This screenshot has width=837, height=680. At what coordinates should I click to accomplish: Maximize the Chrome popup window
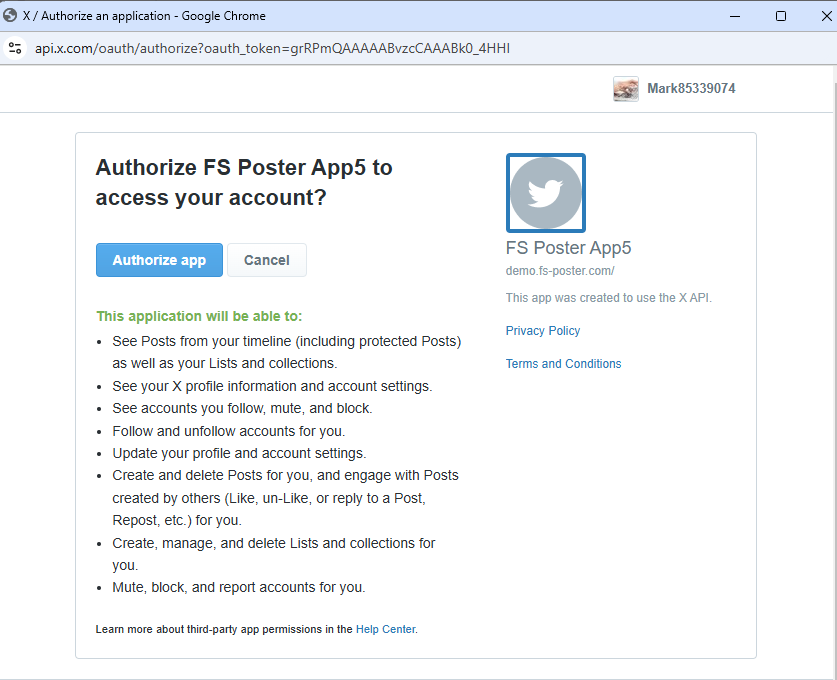(780, 16)
